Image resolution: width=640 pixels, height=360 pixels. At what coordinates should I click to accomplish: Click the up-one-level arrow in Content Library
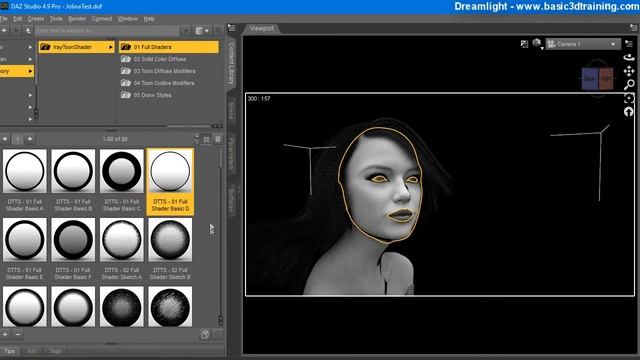point(28,31)
